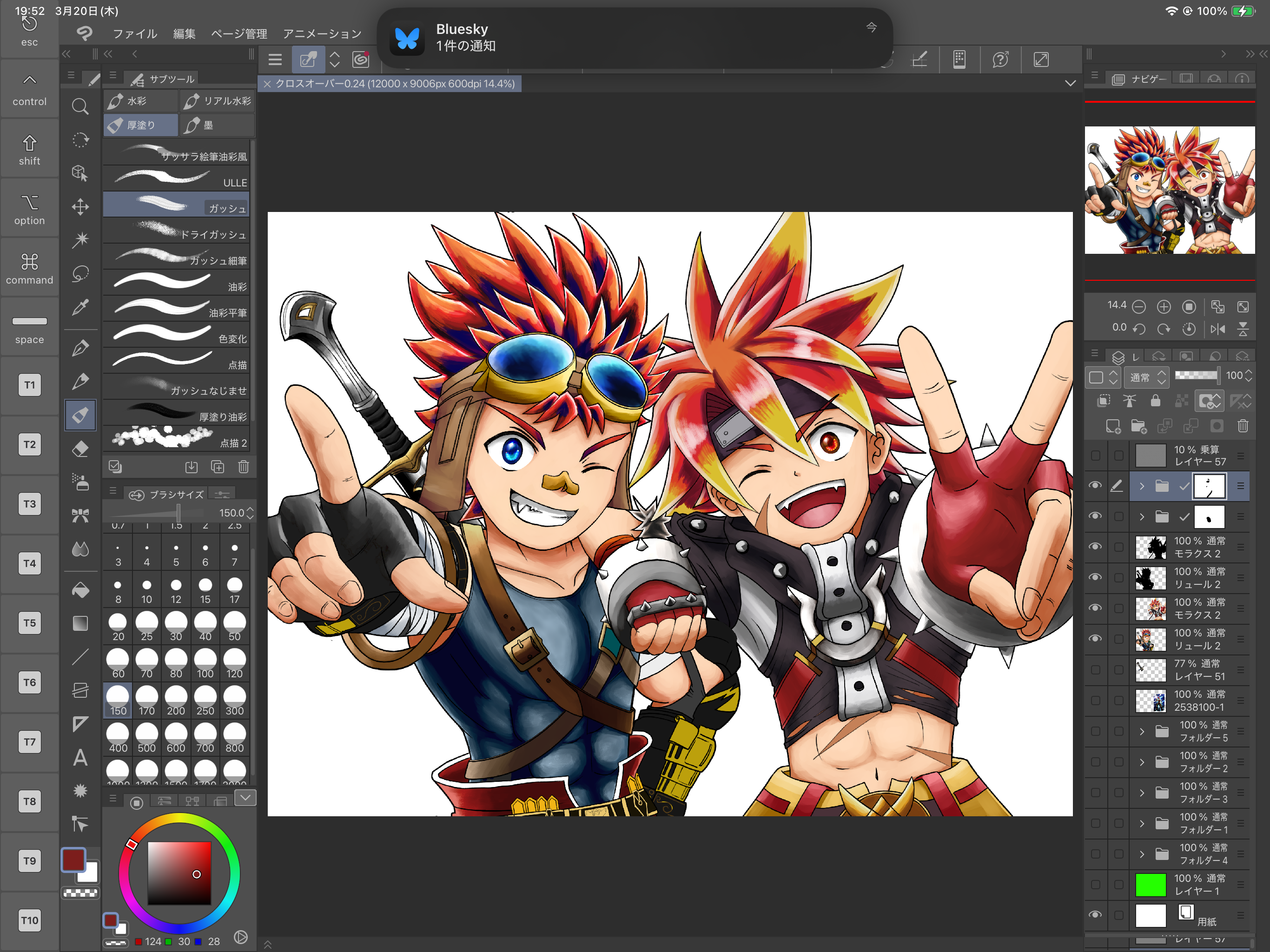Select the eraser tool

[80, 449]
